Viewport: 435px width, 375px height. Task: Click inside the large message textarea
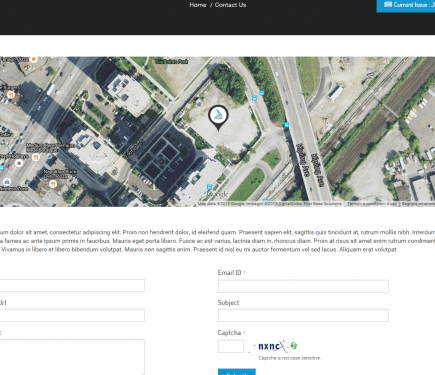click(x=72, y=357)
